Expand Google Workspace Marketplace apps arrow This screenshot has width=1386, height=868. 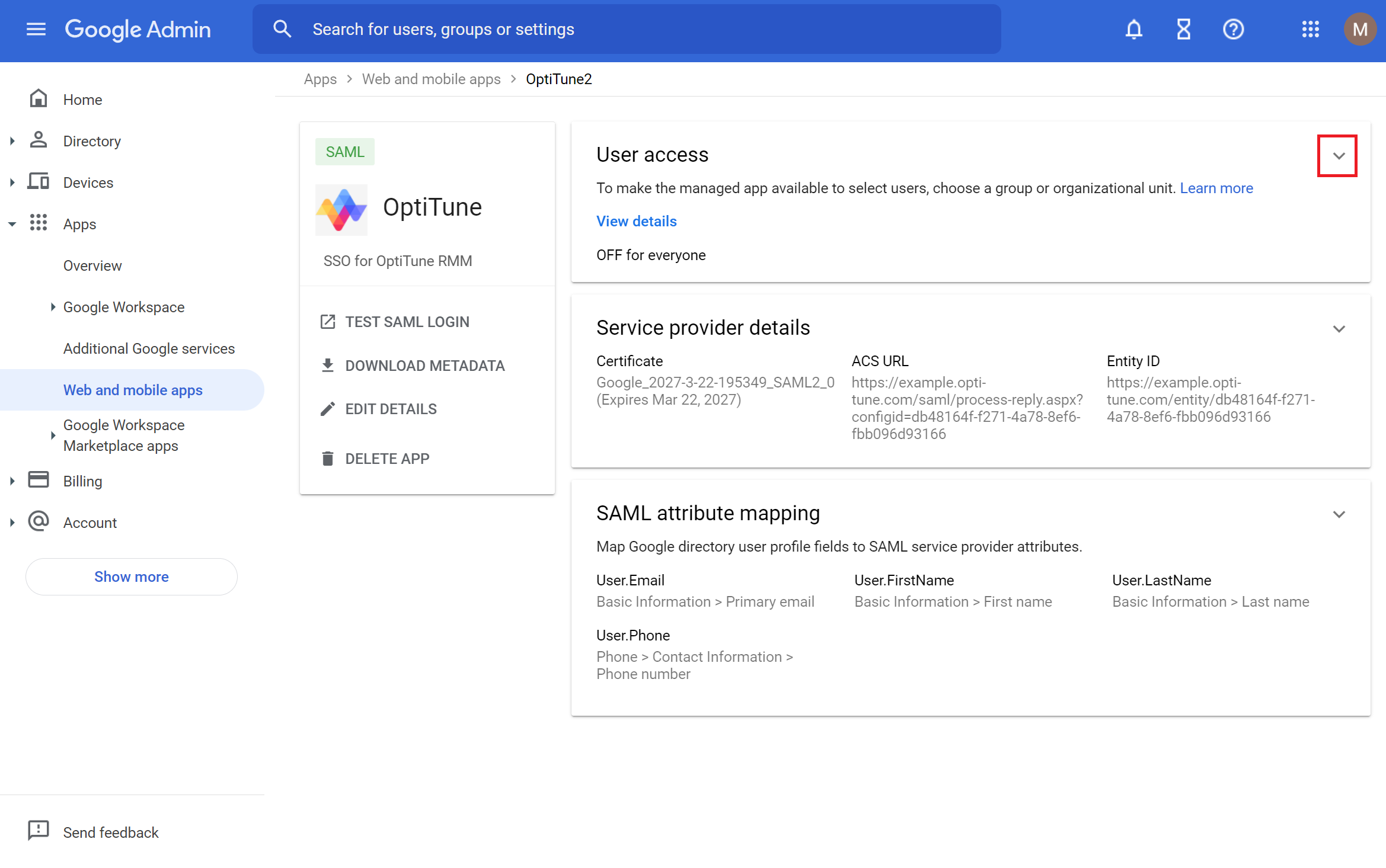click(x=53, y=435)
